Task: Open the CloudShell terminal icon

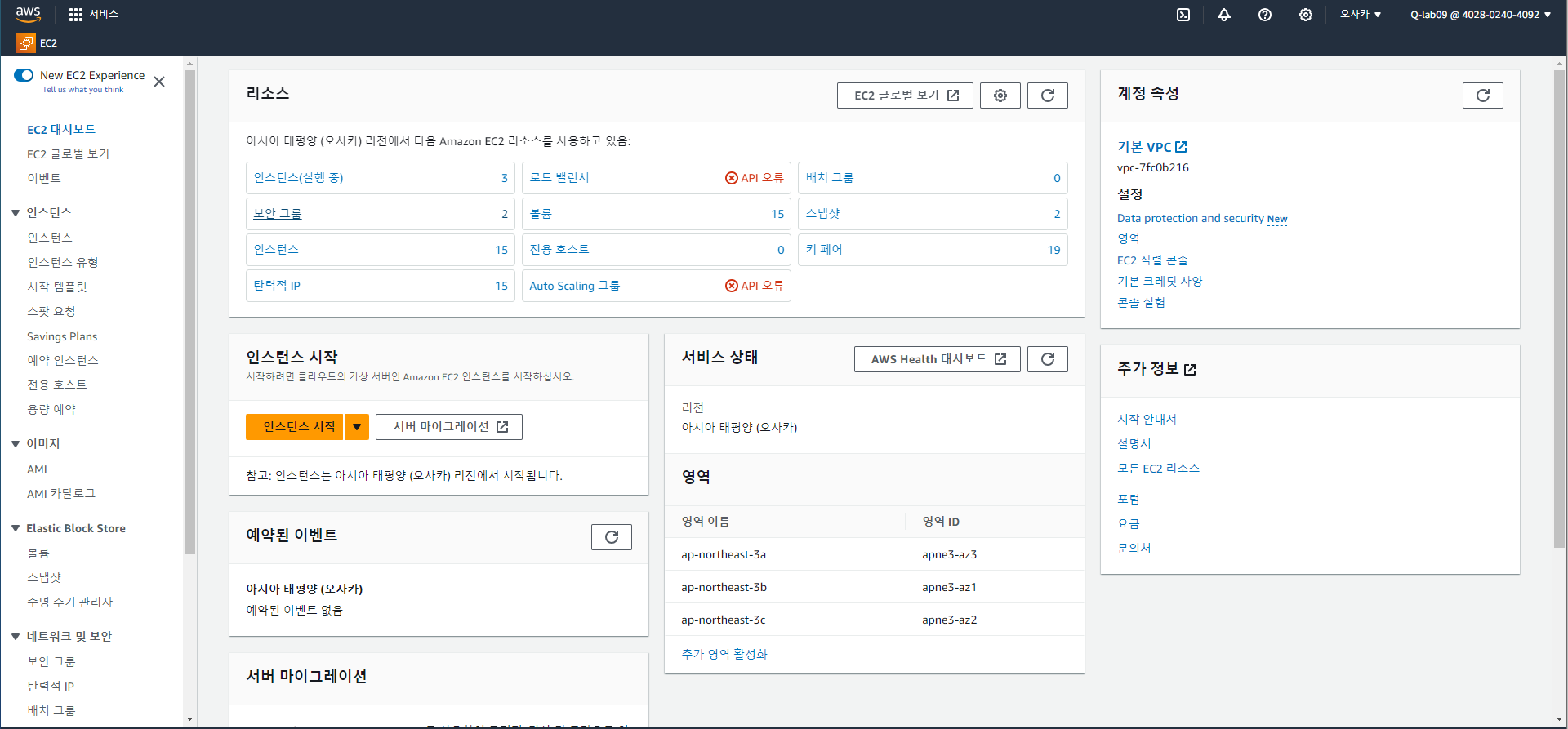Action: tap(1183, 15)
